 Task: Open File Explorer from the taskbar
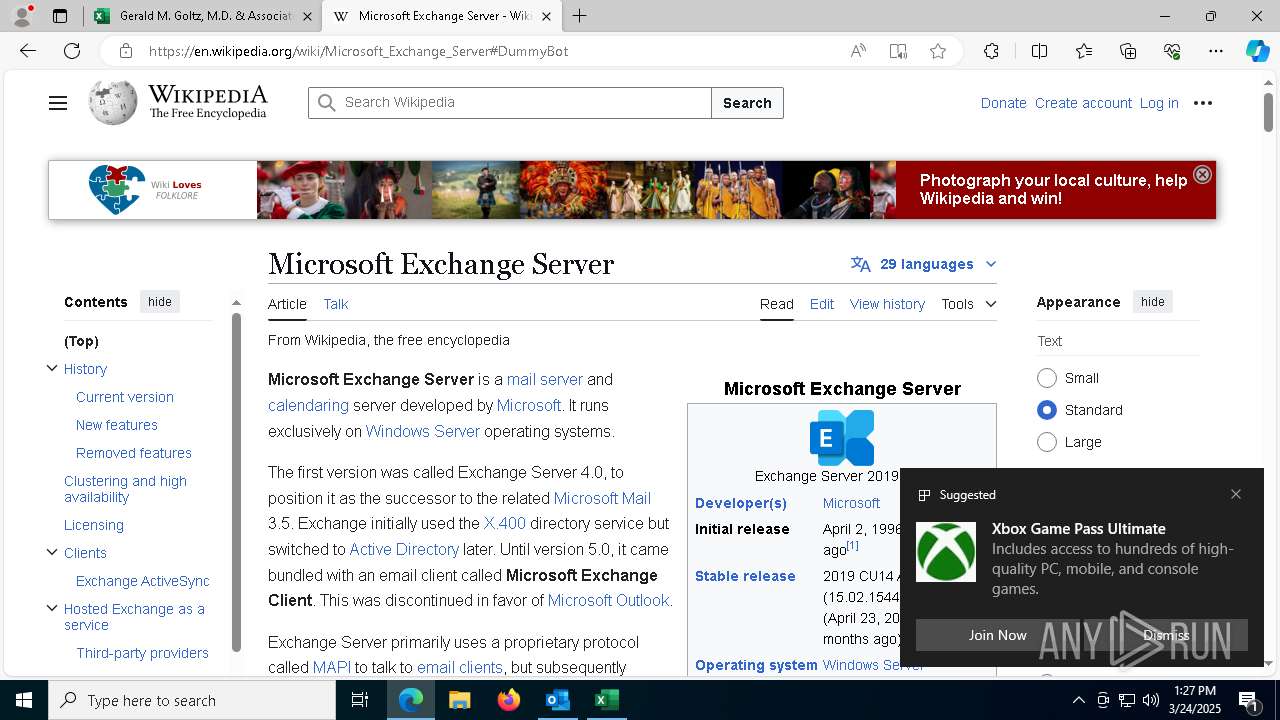click(x=459, y=700)
